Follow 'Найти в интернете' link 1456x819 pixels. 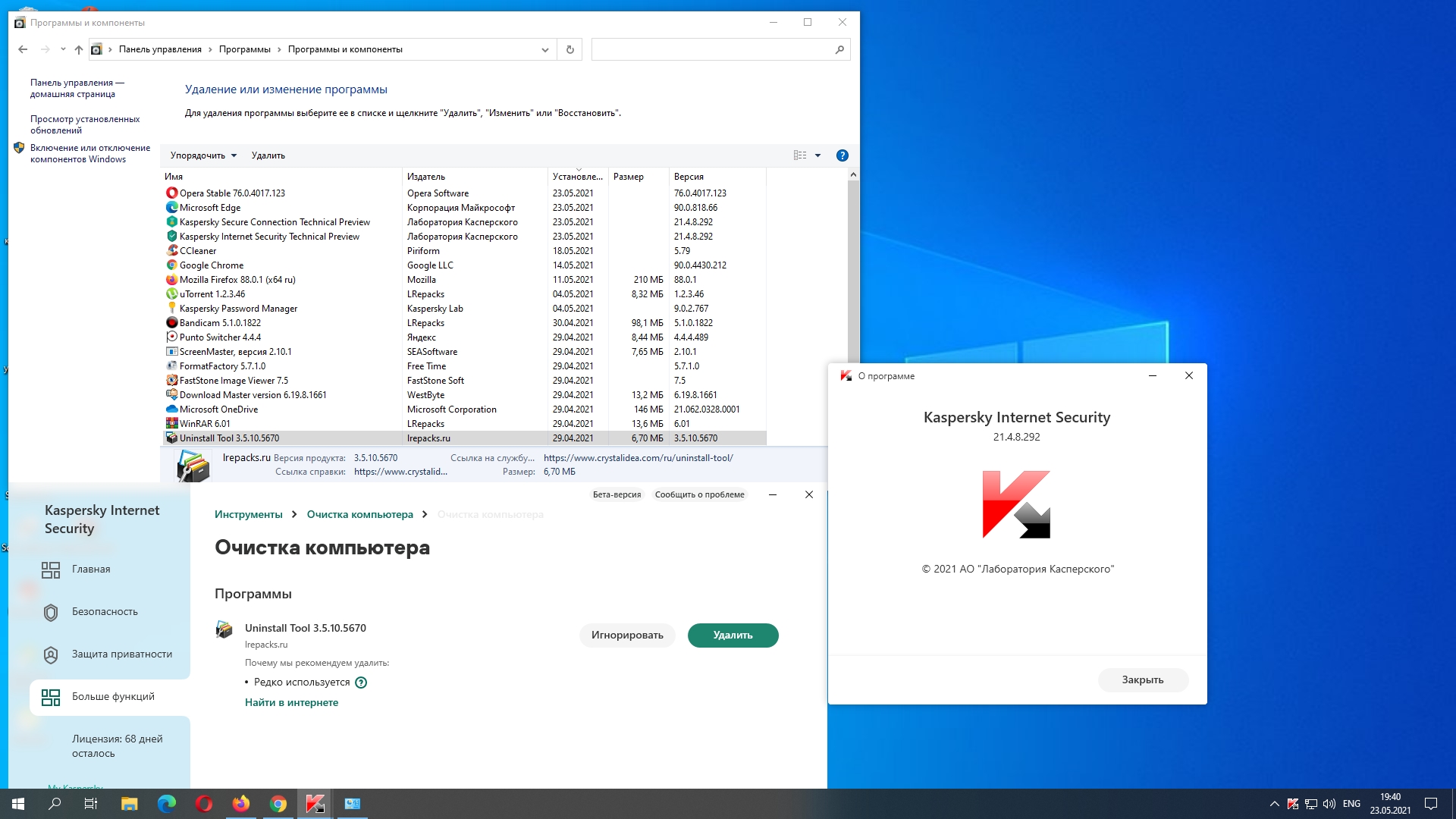(291, 702)
